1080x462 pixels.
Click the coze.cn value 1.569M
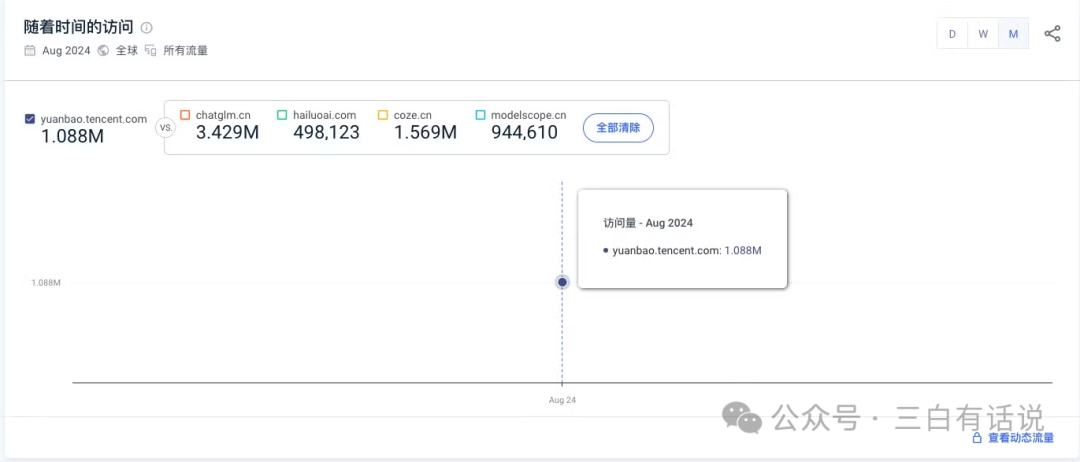[426, 132]
